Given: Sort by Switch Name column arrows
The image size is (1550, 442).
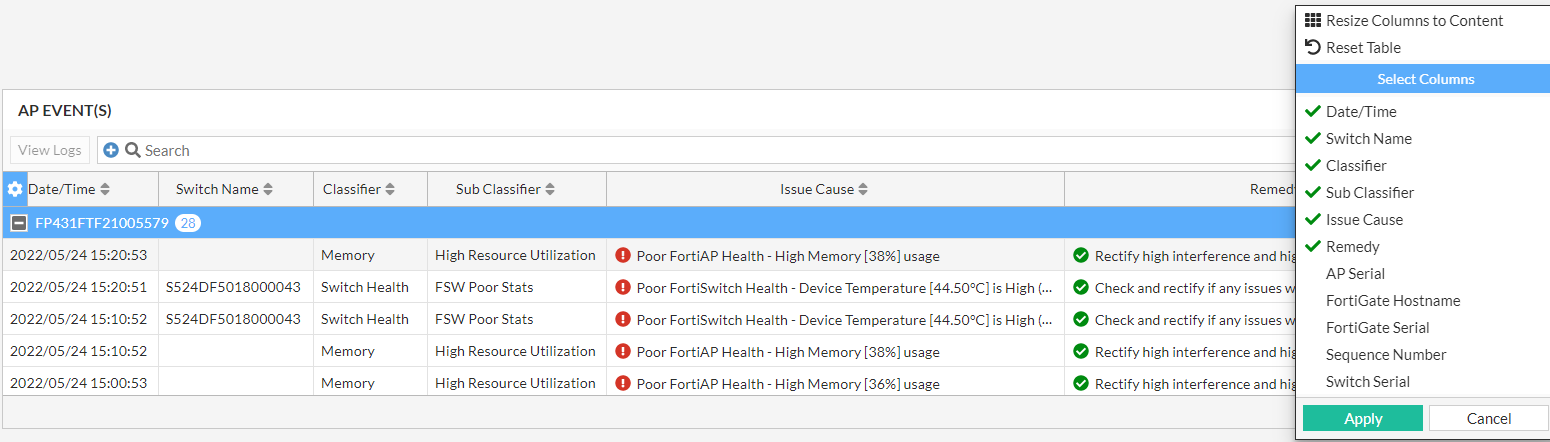Looking at the screenshot, I should pyautogui.click(x=268, y=189).
